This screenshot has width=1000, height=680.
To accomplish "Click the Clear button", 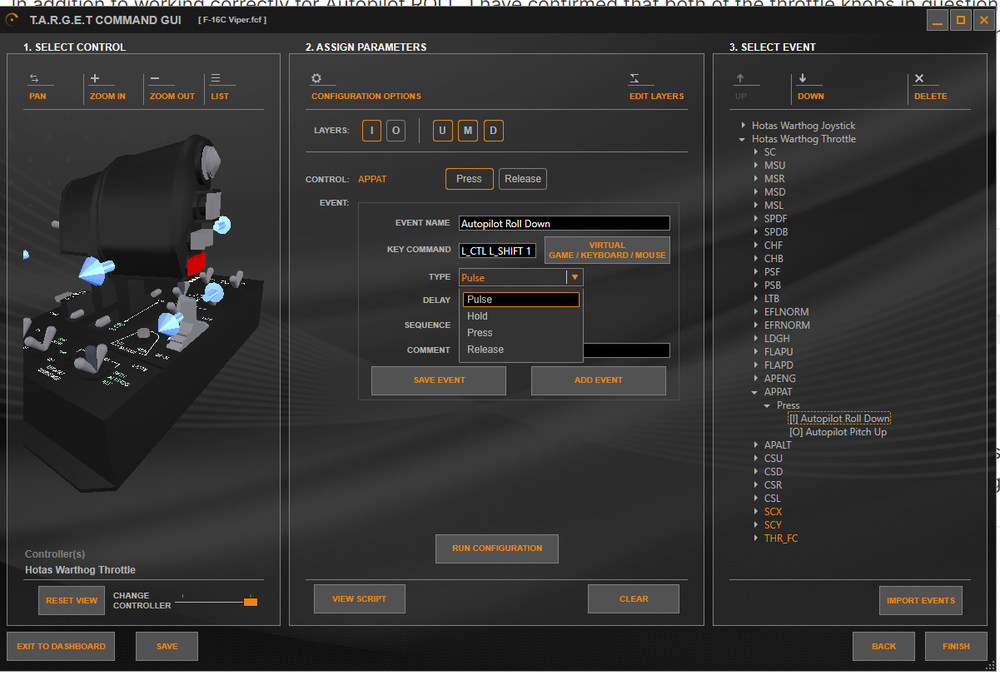I will pyautogui.click(x=633, y=599).
